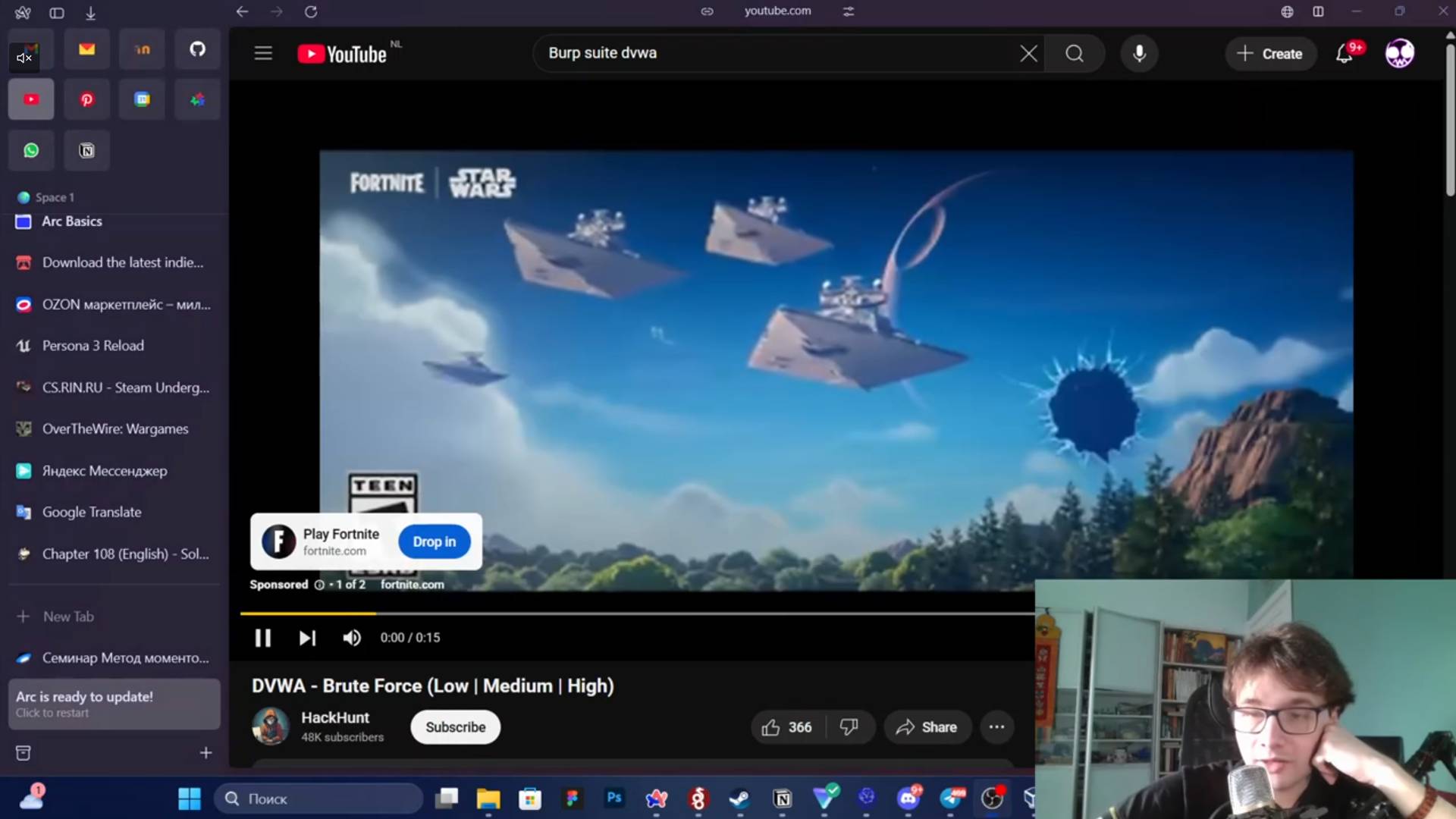Click the youtube.com address bar

[777, 11]
